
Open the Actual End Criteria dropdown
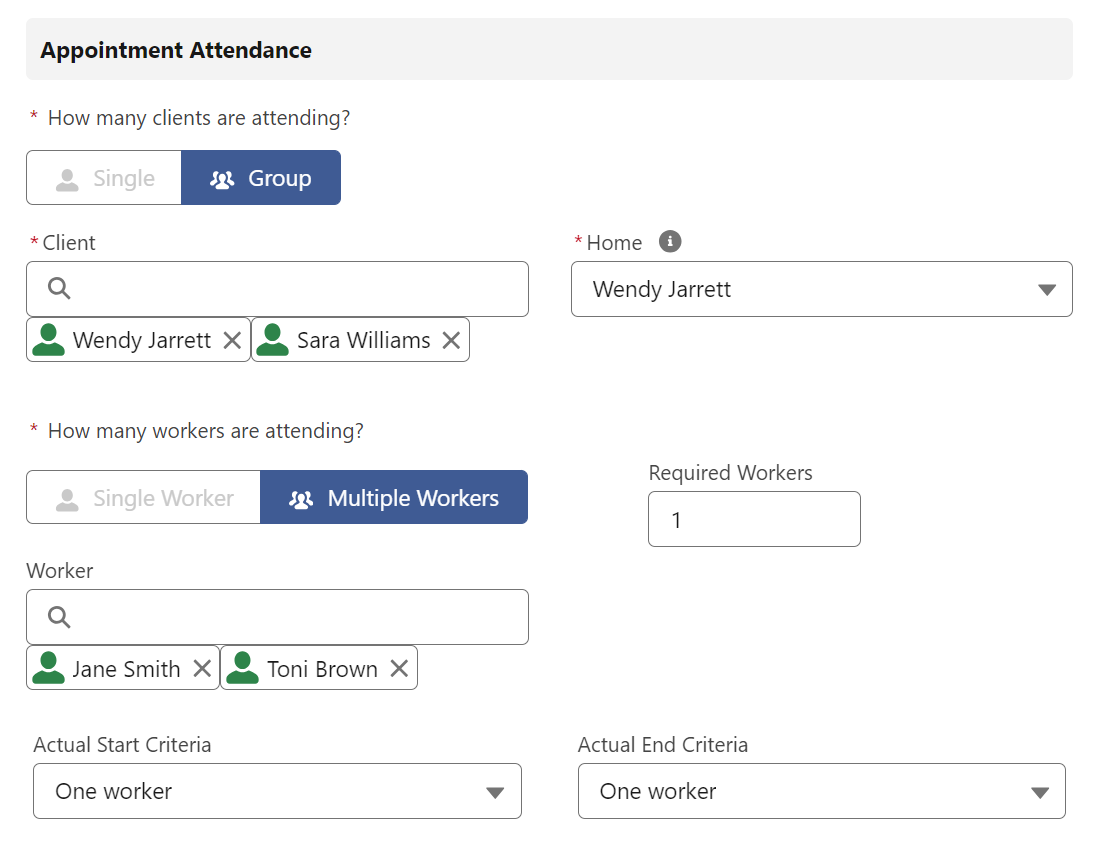(x=820, y=791)
